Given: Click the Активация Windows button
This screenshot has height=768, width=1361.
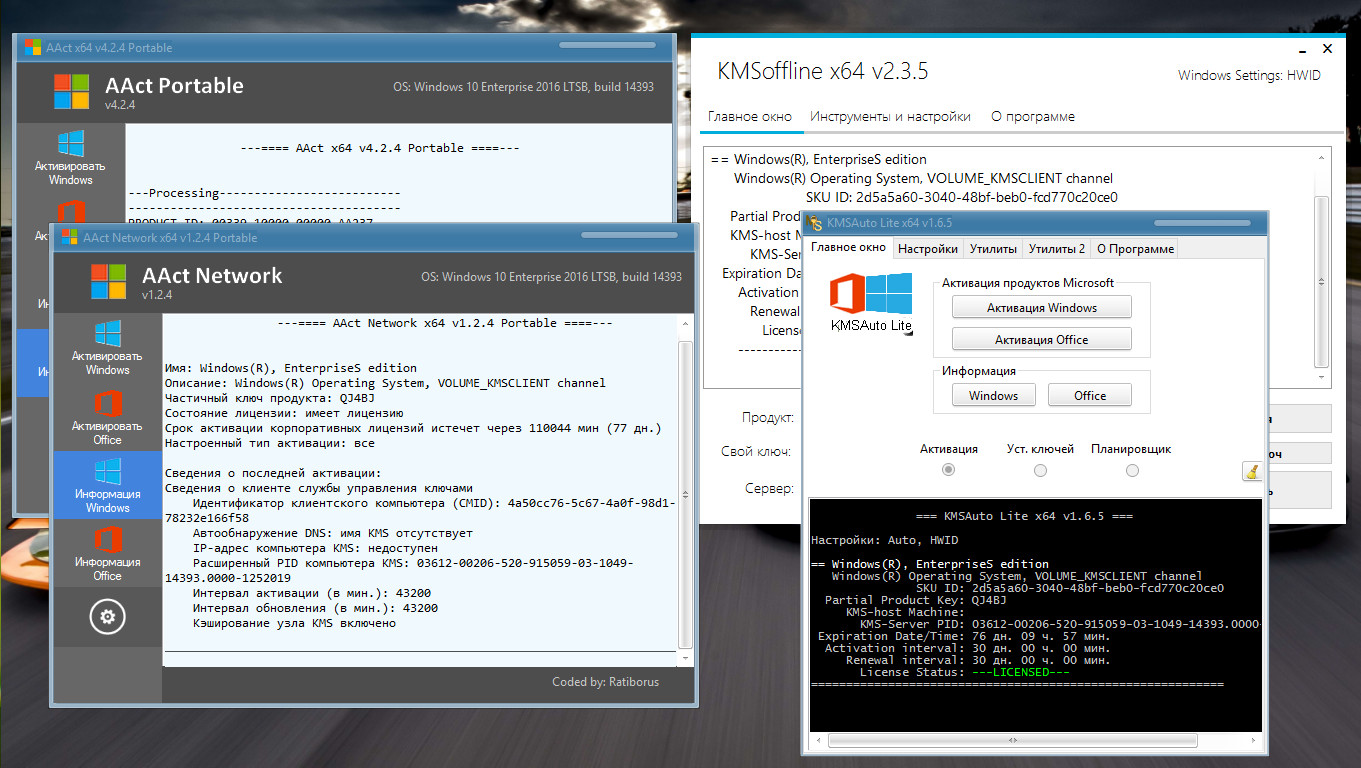Looking at the screenshot, I should (x=1042, y=308).
